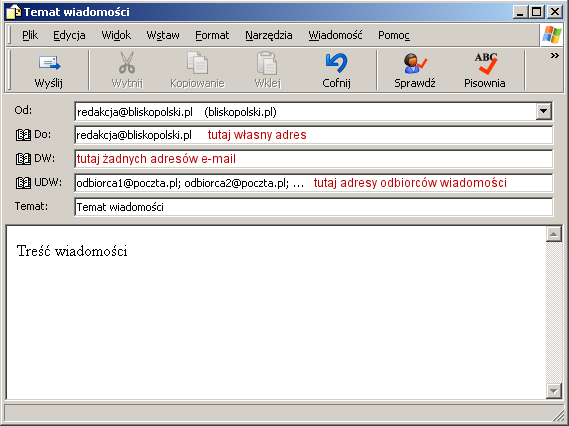Click the message window title bar icon
The height and width of the screenshot is (426, 569).
click(x=14, y=12)
